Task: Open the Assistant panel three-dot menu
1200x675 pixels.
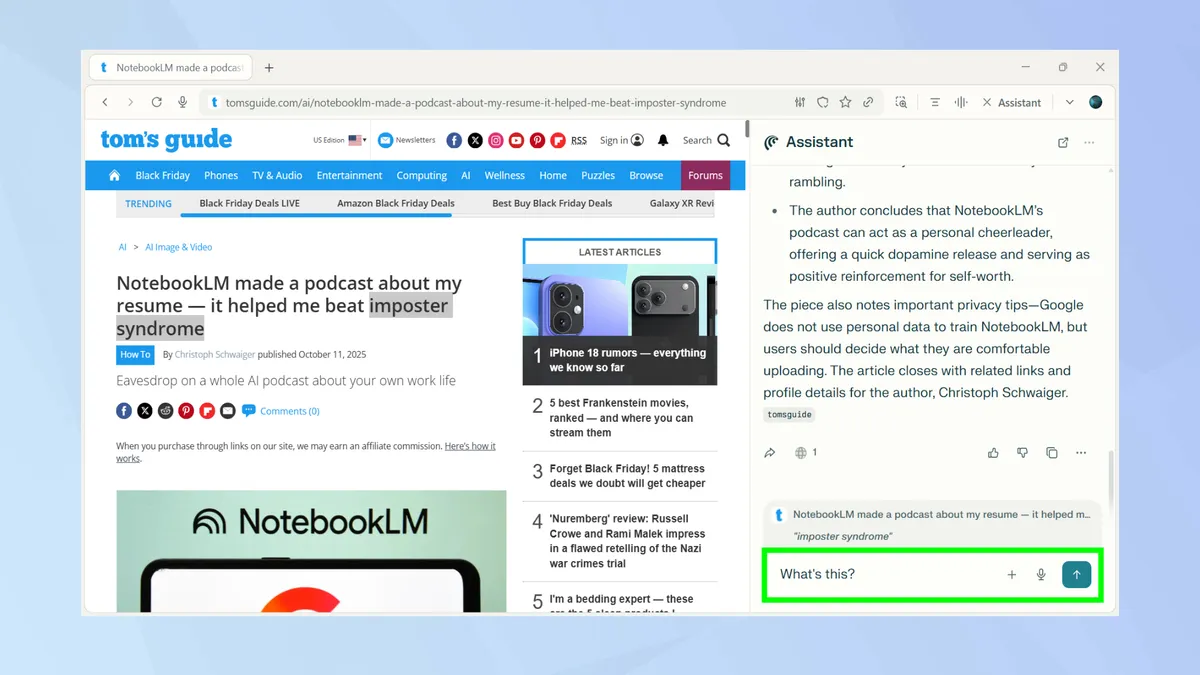Action: (x=1089, y=143)
